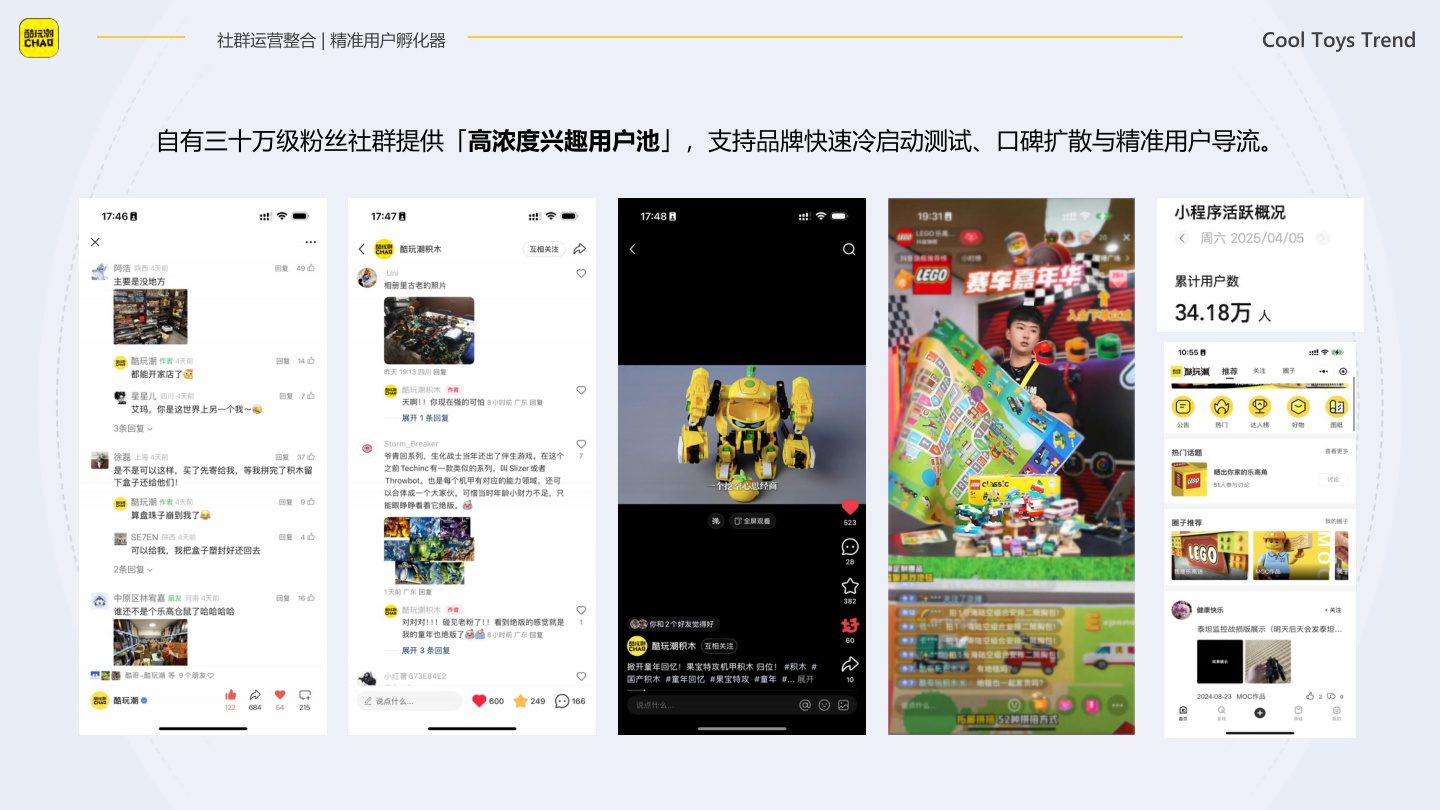The image size is (1440, 810).
Task: Expand the video caption with 展开
Action: click(805, 679)
